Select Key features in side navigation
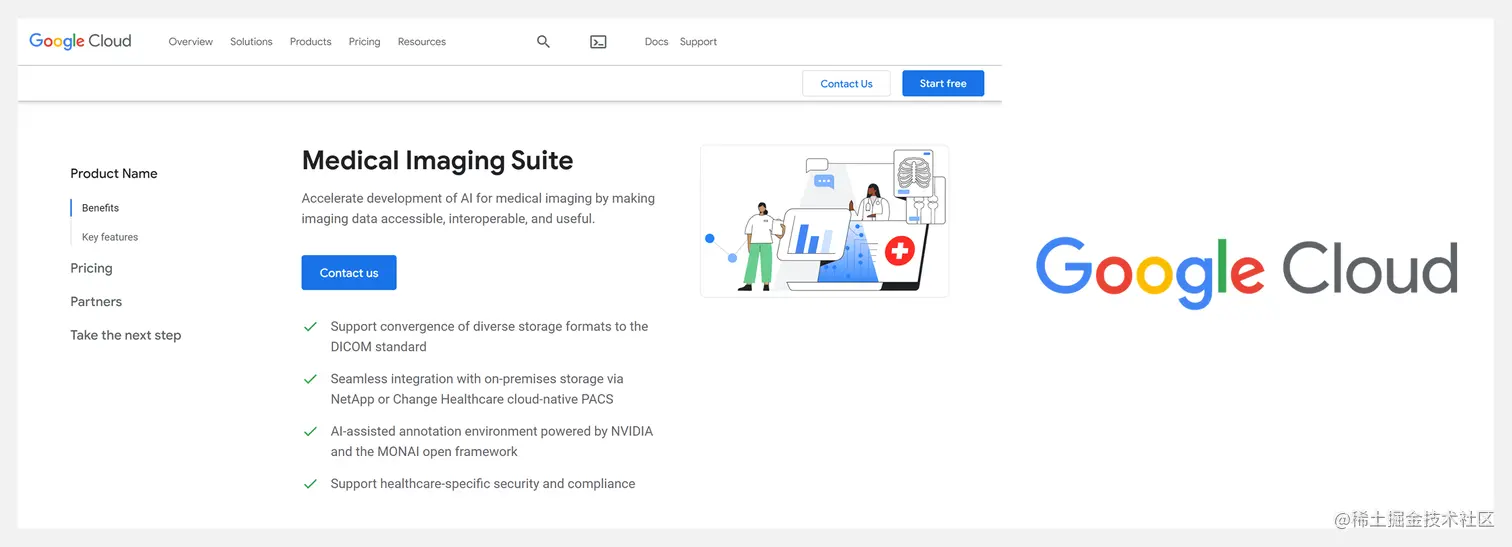Viewport: 1512px width, 547px height. pyautogui.click(x=110, y=237)
